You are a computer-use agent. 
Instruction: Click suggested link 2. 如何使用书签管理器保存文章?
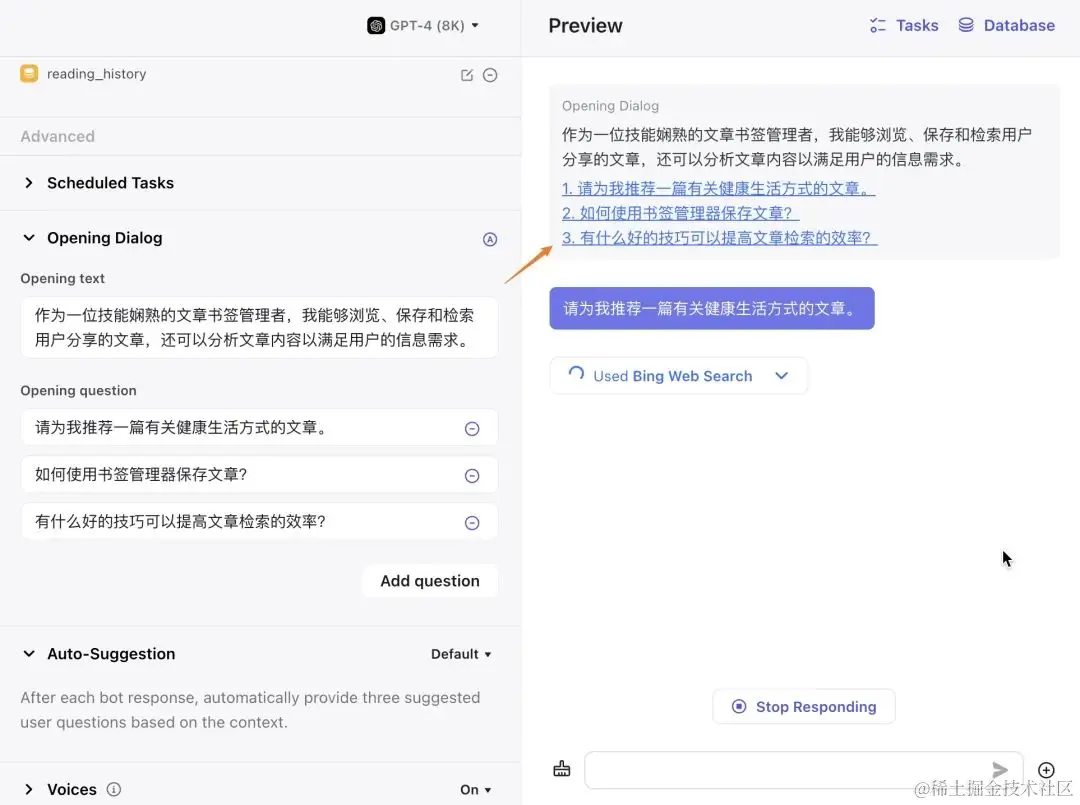[681, 213]
